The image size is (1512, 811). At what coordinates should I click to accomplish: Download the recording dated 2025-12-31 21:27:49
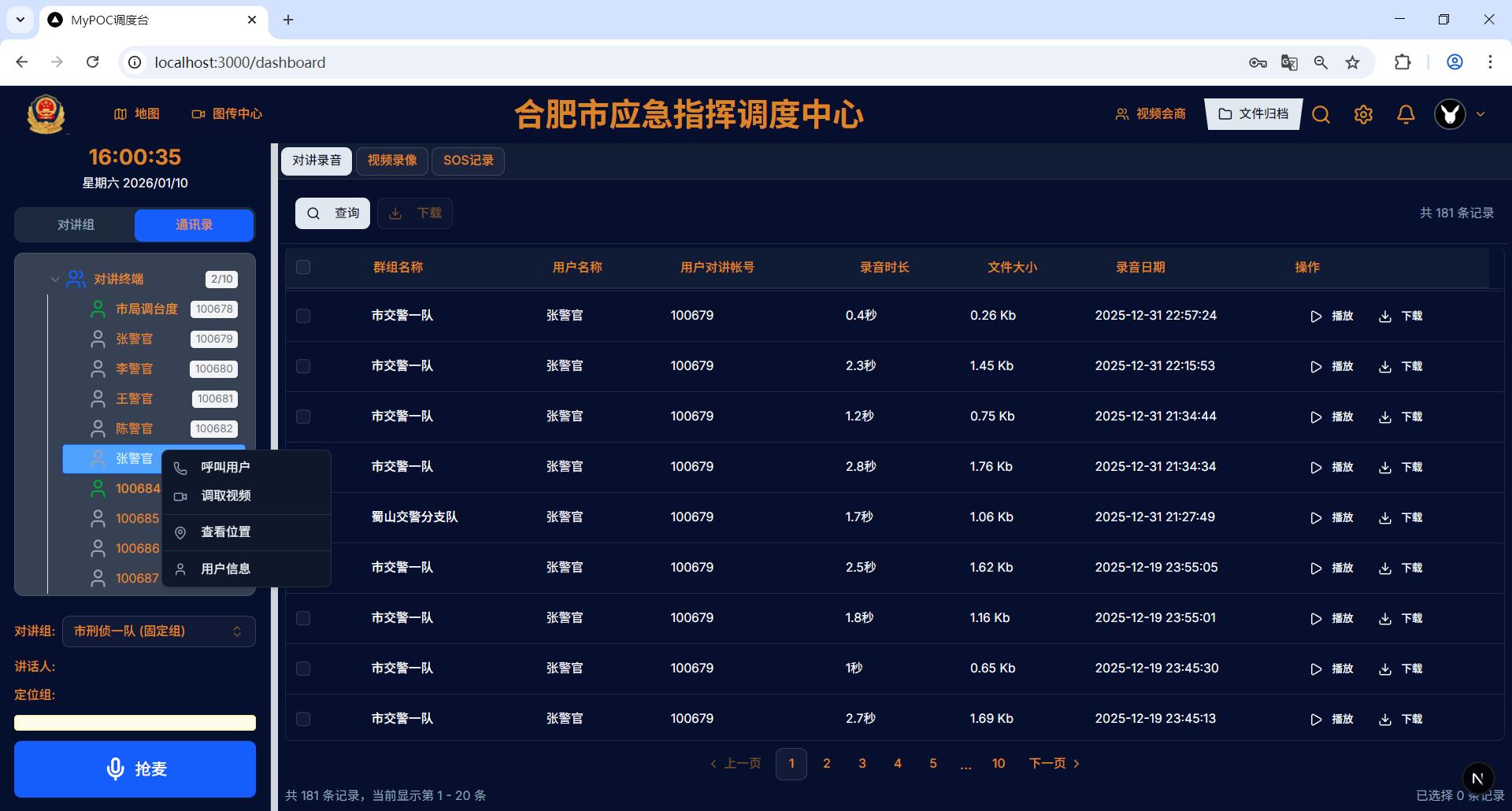point(1403,517)
